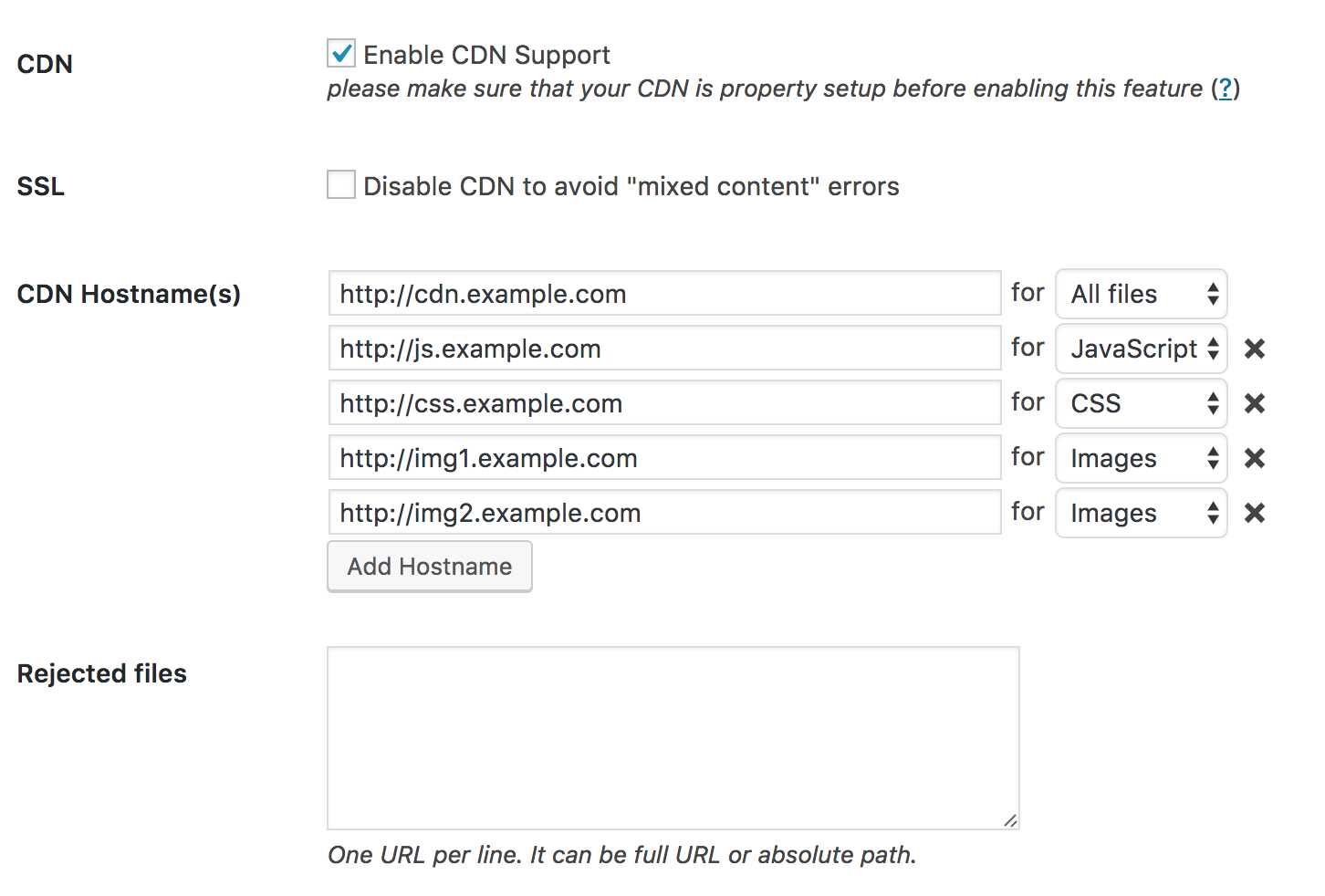This screenshot has height=896, width=1325.
Task: Grab the Rejected files textarea resize handle
Action: click(x=1010, y=820)
